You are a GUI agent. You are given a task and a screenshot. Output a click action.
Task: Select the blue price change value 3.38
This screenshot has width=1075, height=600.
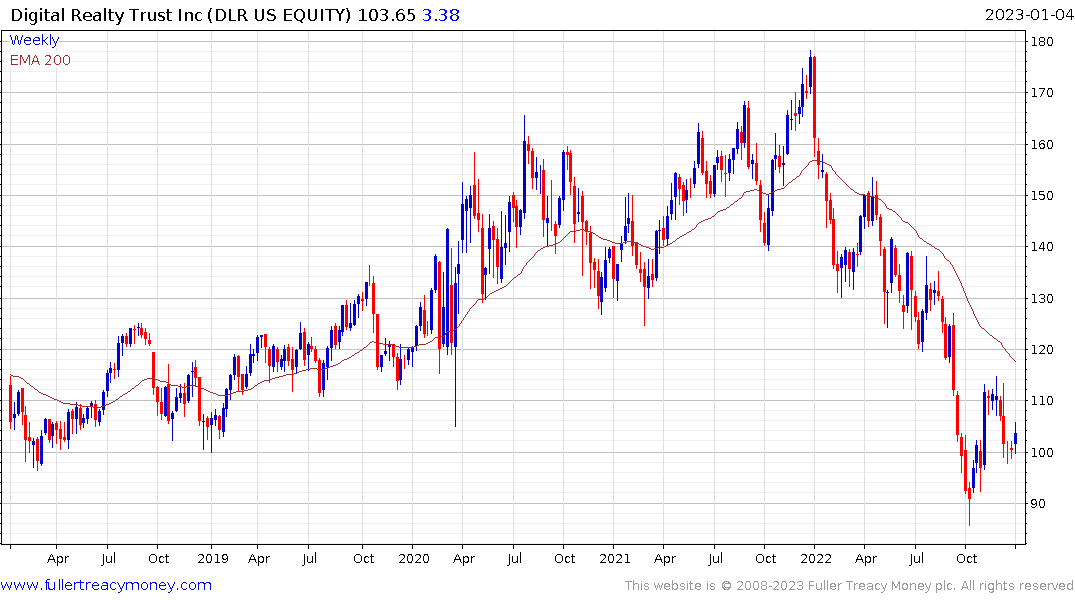(441, 14)
